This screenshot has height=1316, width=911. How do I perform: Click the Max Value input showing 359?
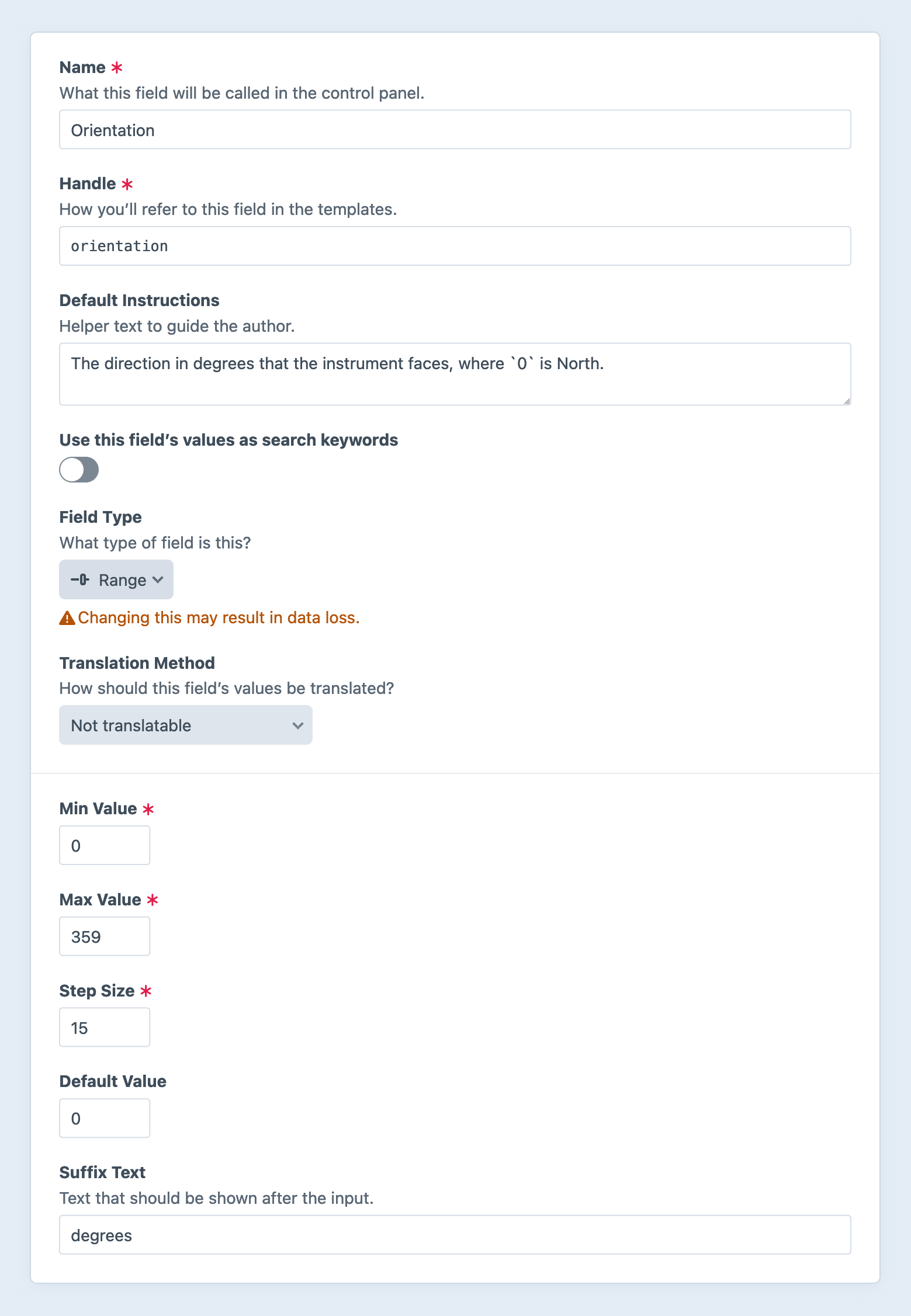[104, 936]
